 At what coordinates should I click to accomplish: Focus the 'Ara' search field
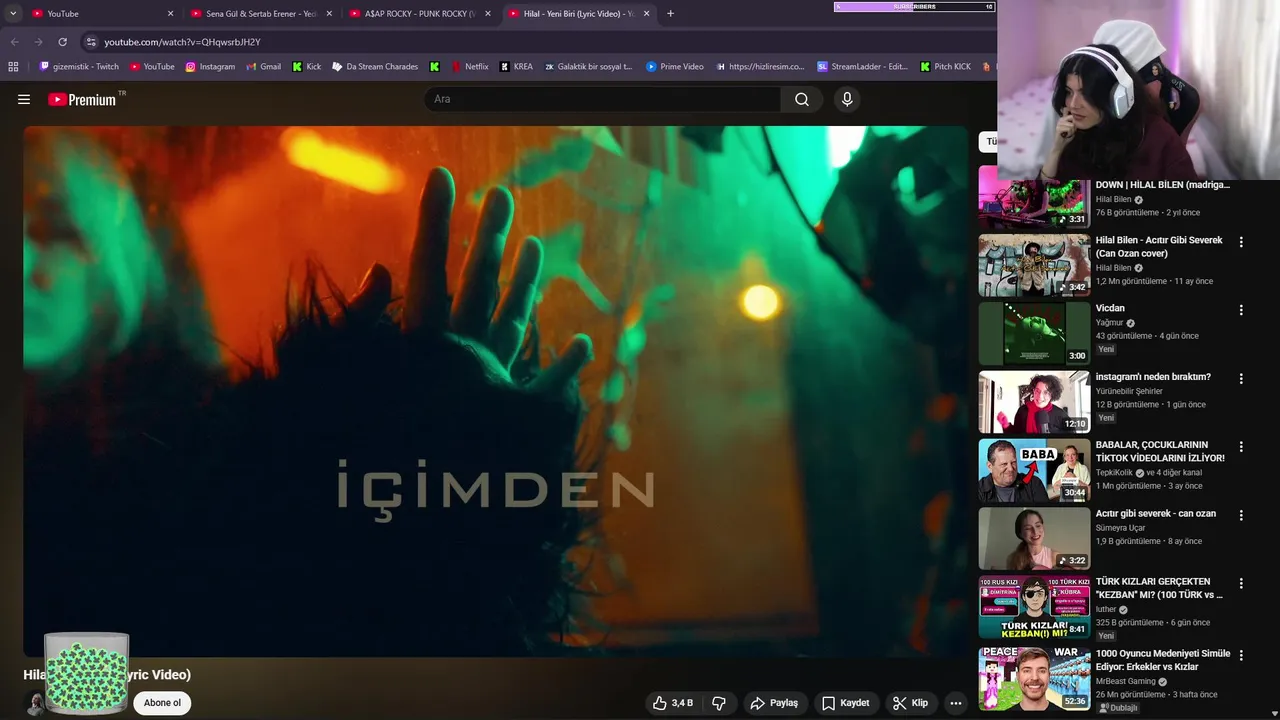click(603, 99)
